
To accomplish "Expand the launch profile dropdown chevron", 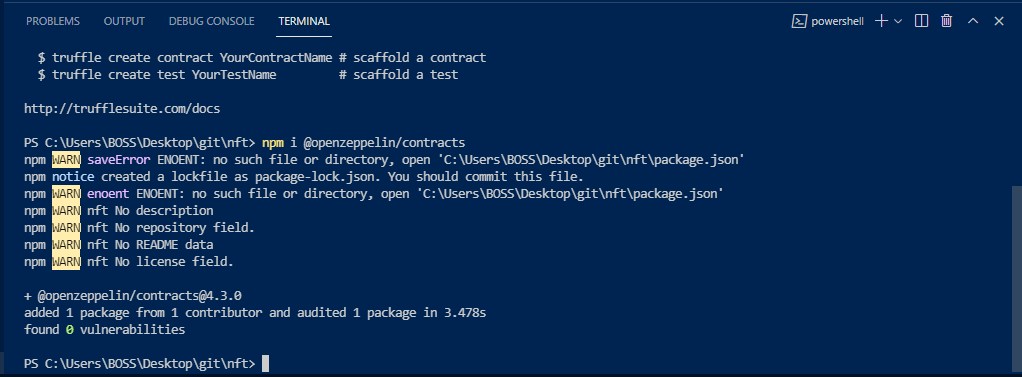I will point(898,22).
